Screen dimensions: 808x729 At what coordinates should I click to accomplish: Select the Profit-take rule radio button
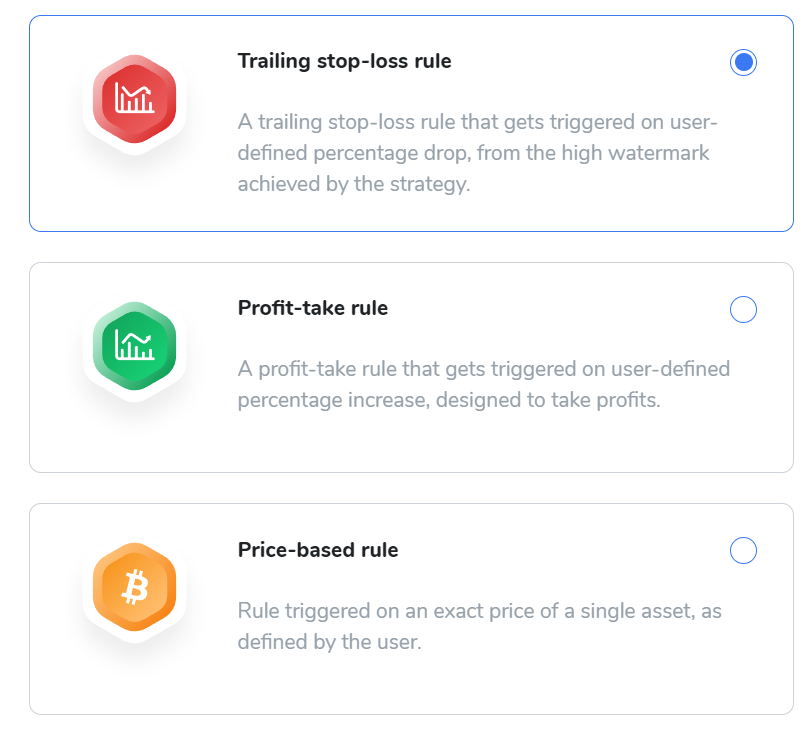(743, 309)
